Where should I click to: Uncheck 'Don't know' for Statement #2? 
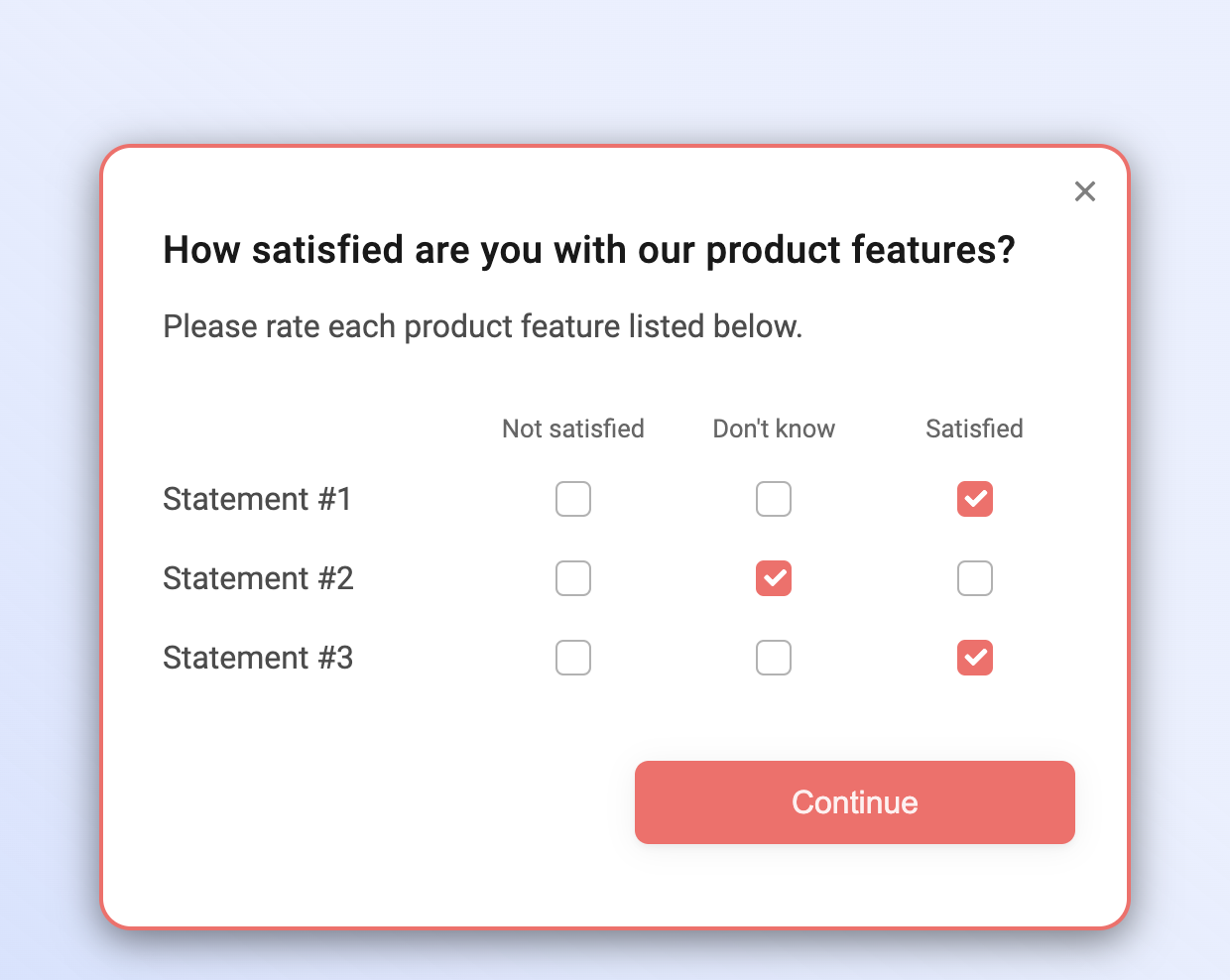[774, 578]
